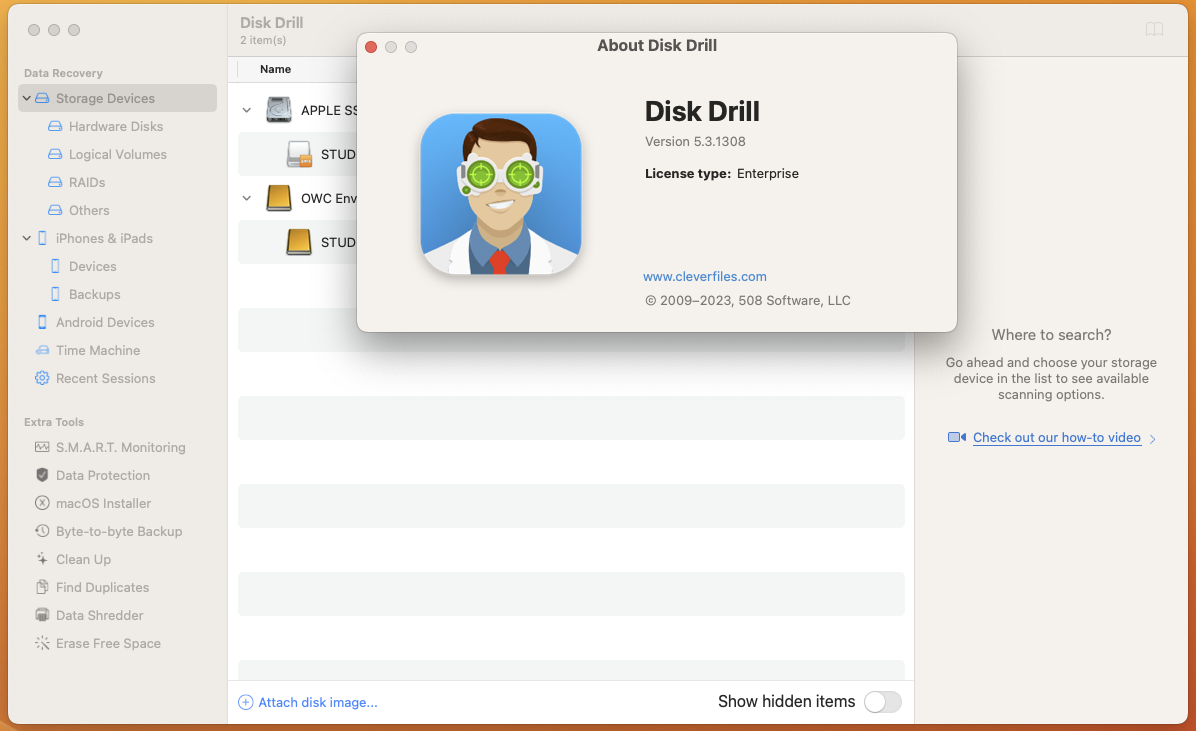This screenshot has height=731, width=1196.
Task: Click the help book icon in the toolbar
Action: coord(1154,30)
